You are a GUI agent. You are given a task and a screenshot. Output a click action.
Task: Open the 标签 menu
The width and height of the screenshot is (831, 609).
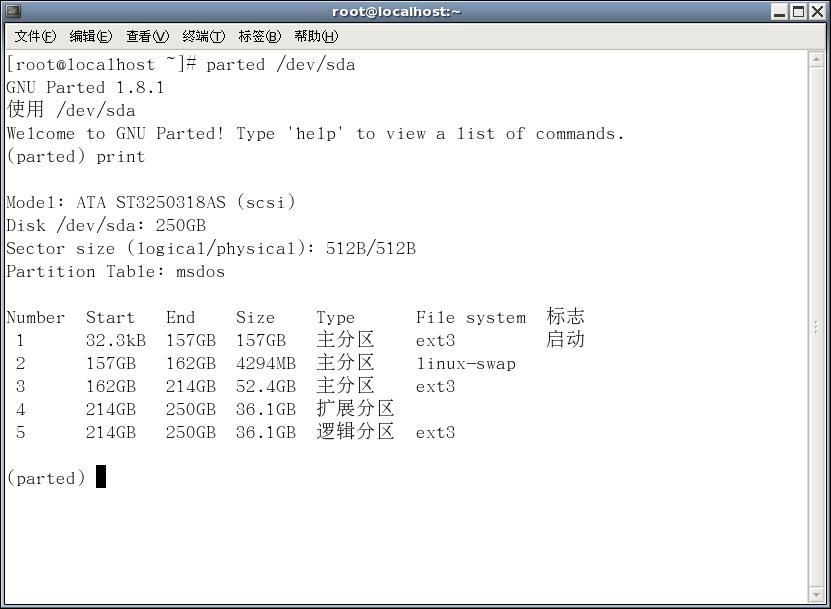point(258,35)
